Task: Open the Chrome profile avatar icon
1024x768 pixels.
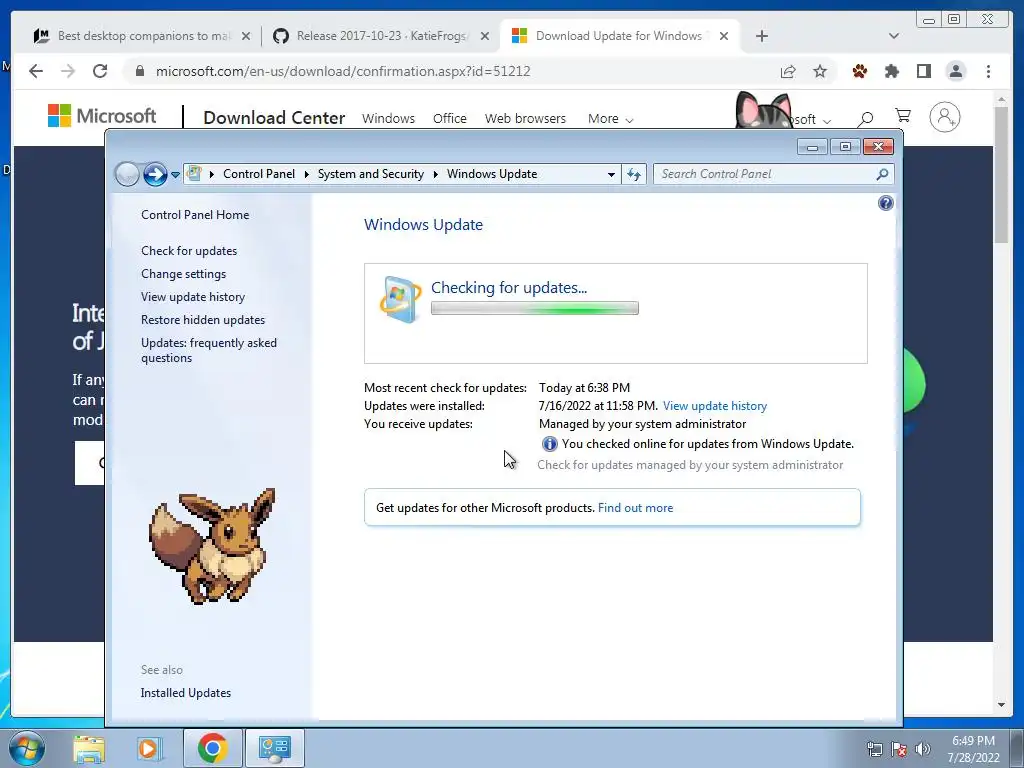Action: coord(955,71)
